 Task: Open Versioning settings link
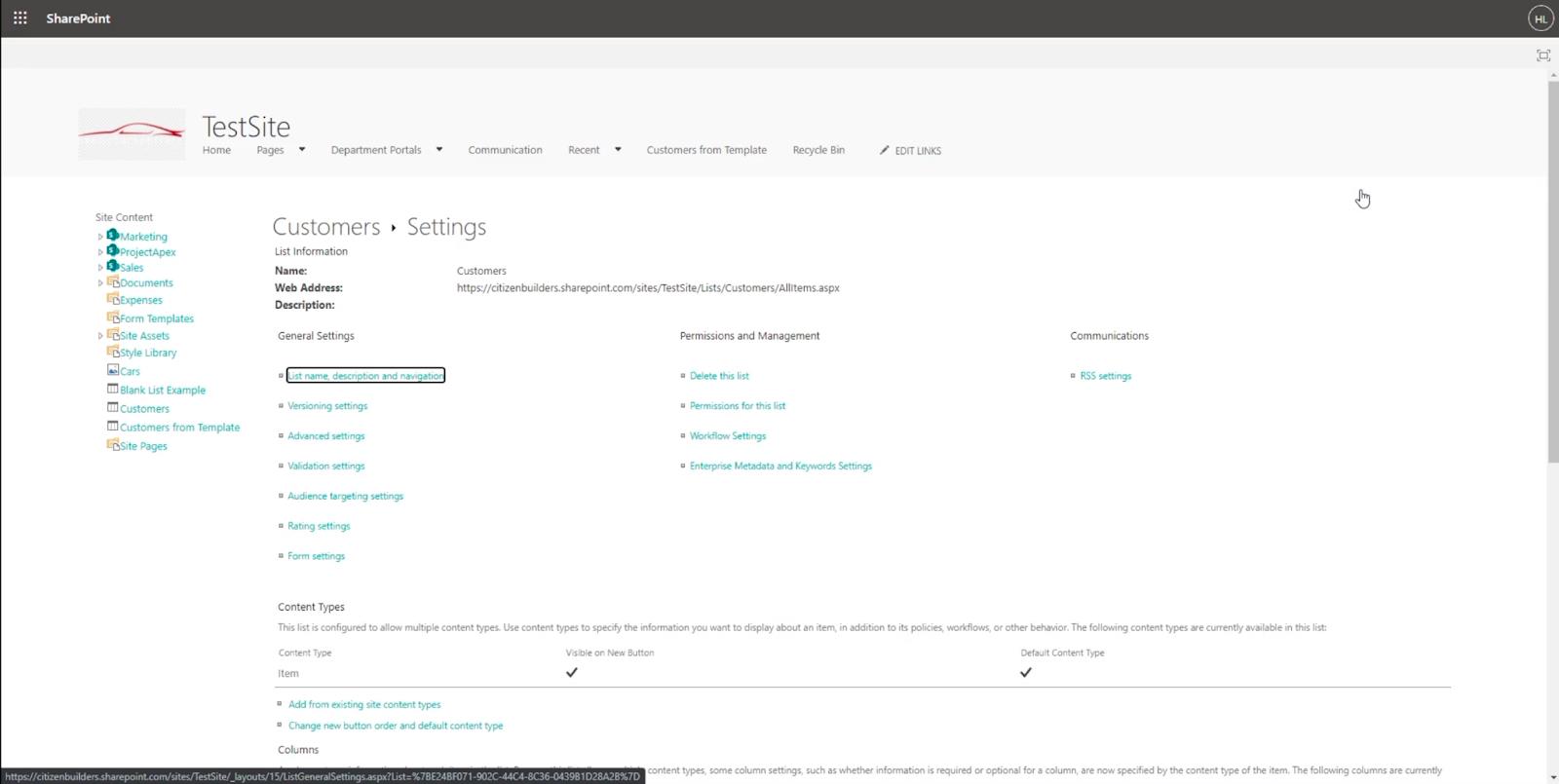pyautogui.click(x=327, y=406)
